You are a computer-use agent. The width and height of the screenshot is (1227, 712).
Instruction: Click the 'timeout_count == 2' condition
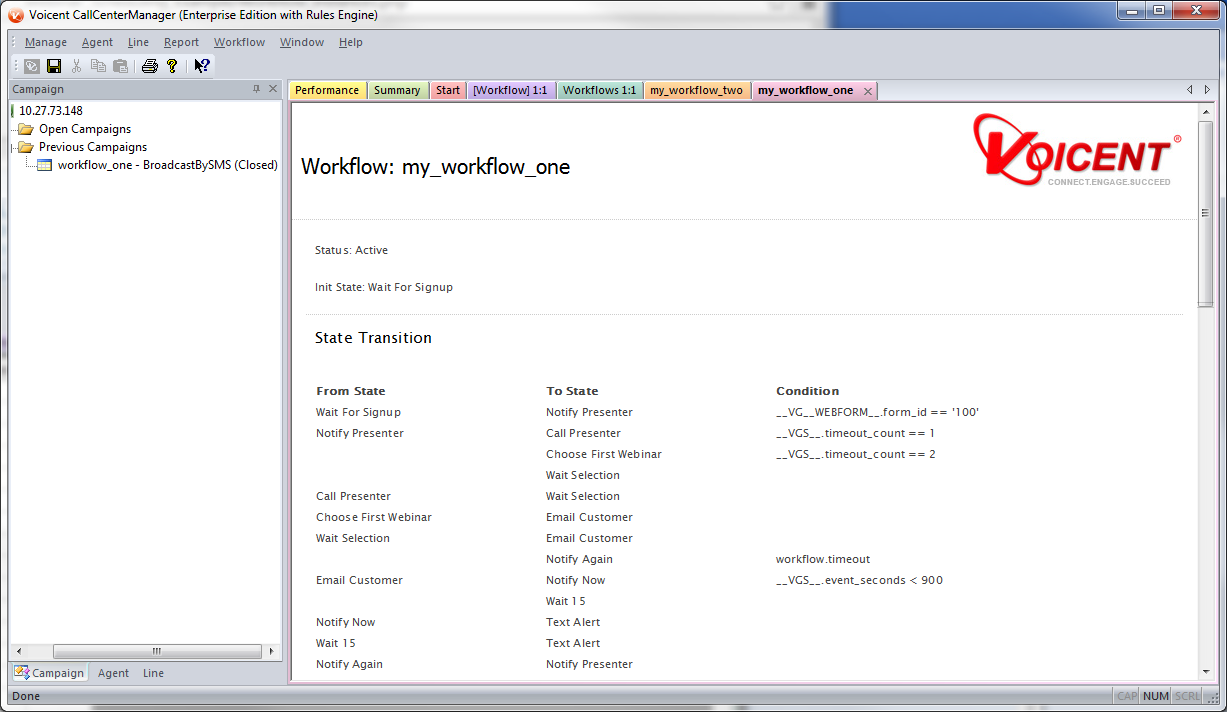tap(855, 454)
